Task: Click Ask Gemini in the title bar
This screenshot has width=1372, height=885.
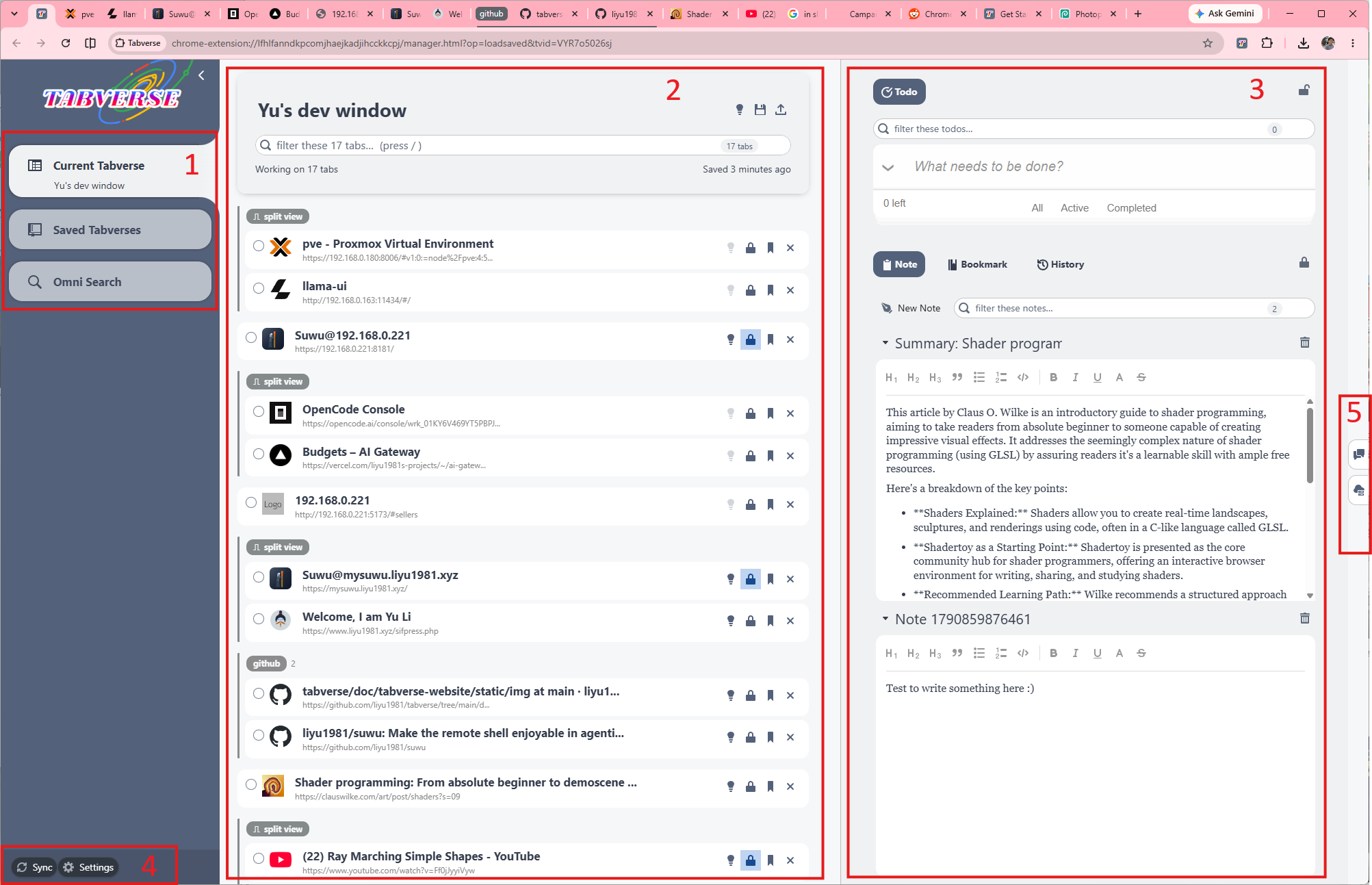Action: click(x=1225, y=14)
